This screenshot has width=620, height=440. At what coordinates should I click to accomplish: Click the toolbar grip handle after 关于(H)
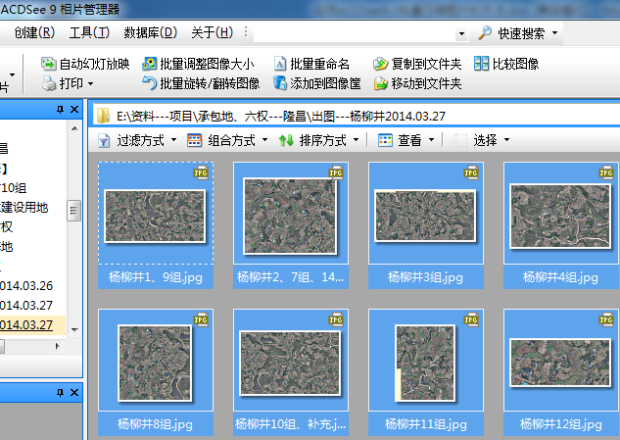[246, 32]
